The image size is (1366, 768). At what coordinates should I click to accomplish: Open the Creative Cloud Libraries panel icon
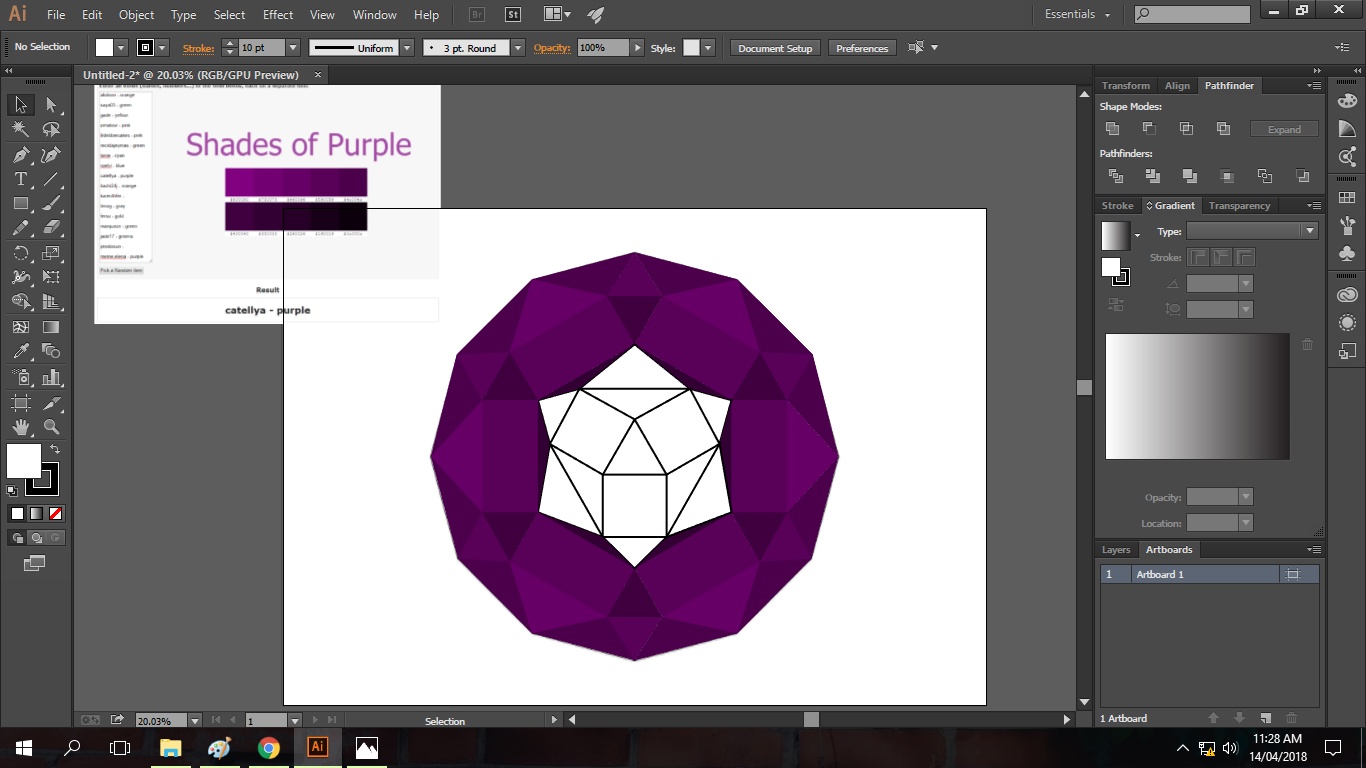tap(1347, 295)
